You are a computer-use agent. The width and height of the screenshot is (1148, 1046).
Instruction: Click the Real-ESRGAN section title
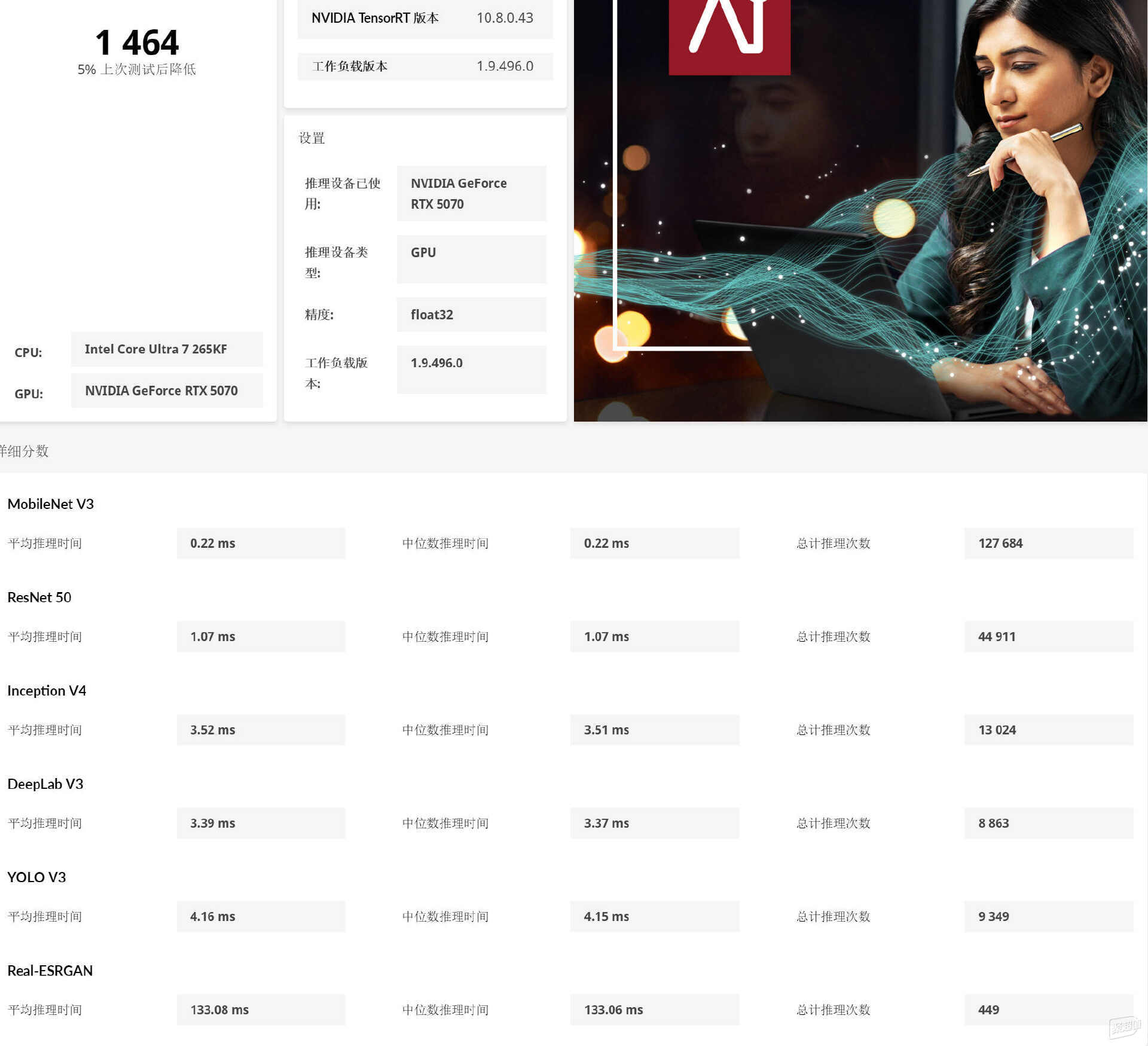50,971
